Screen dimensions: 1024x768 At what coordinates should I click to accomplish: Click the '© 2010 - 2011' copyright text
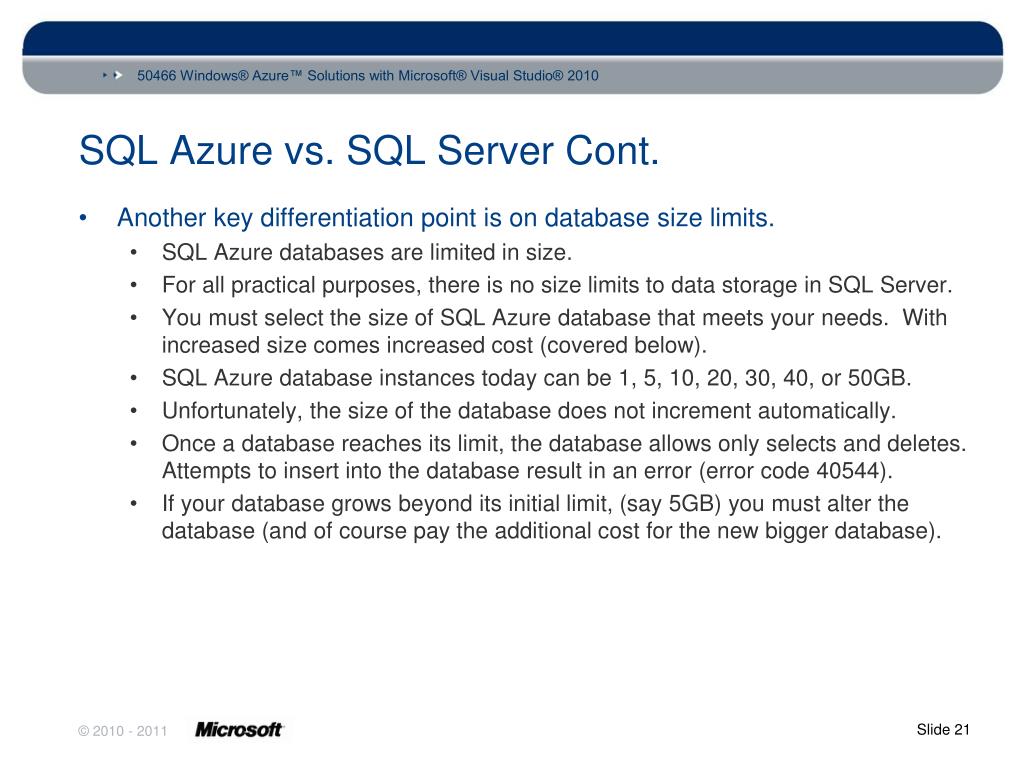click(123, 731)
